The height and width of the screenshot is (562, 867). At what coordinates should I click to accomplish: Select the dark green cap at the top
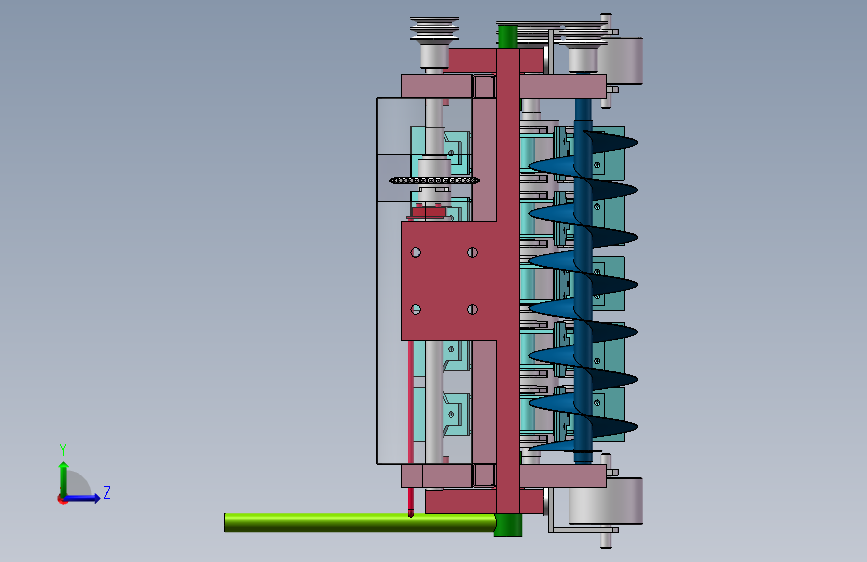click(x=508, y=37)
